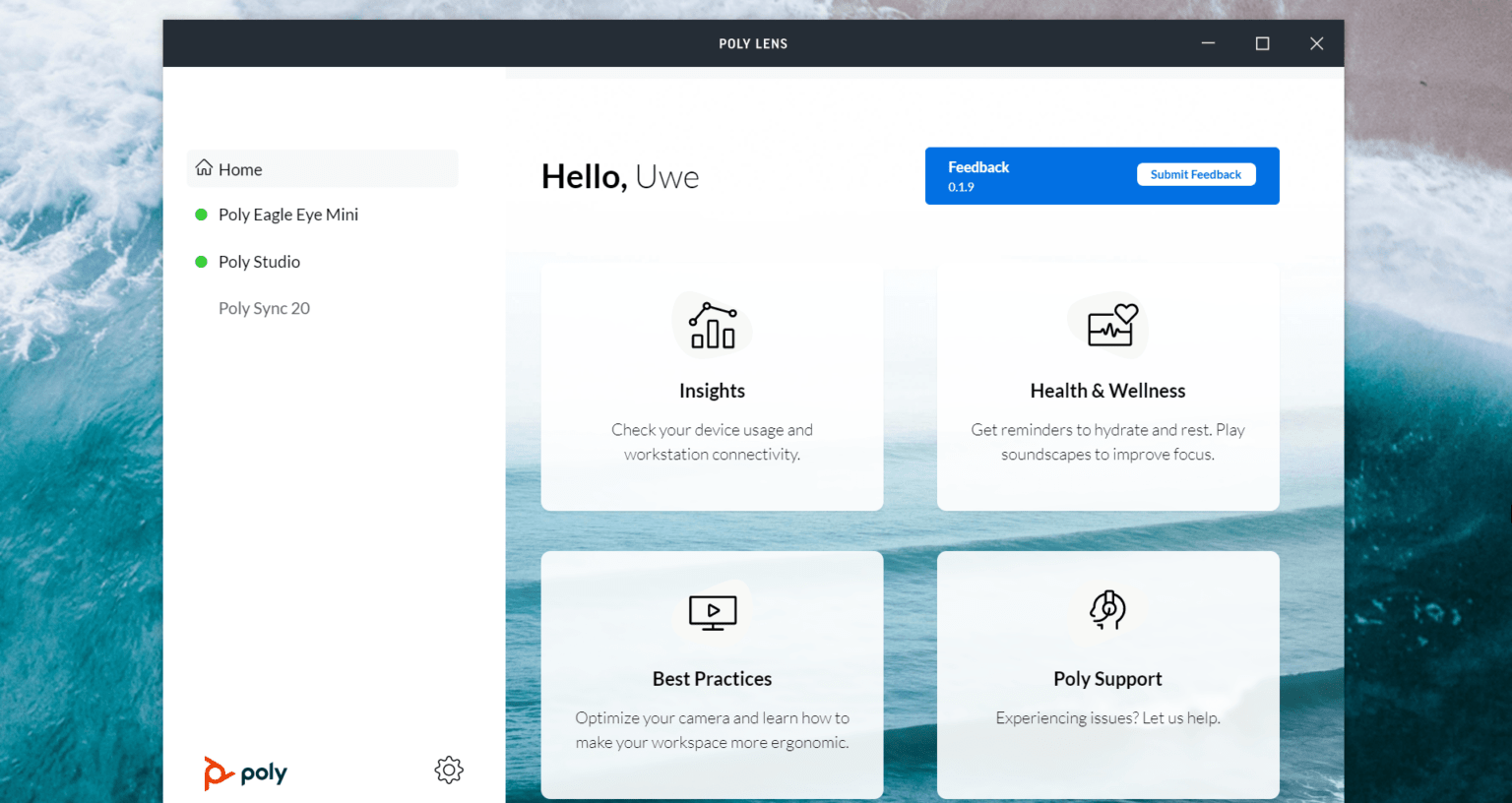The height and width of the screenshot is (803, 1512).
Task: Click the Health & Wellness heart monitor icon
Action: 1107,326
